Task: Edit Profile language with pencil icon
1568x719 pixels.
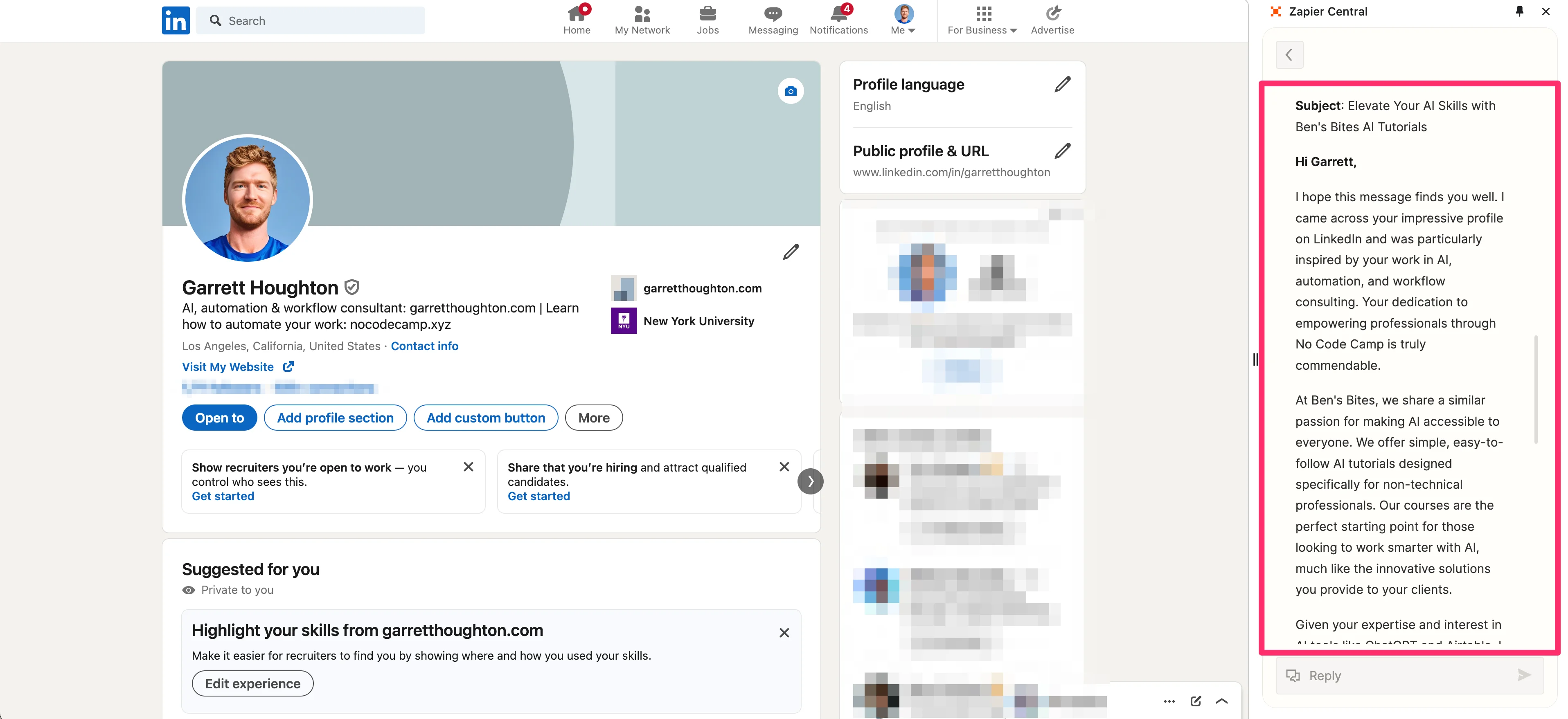Action: (1062, 85)
